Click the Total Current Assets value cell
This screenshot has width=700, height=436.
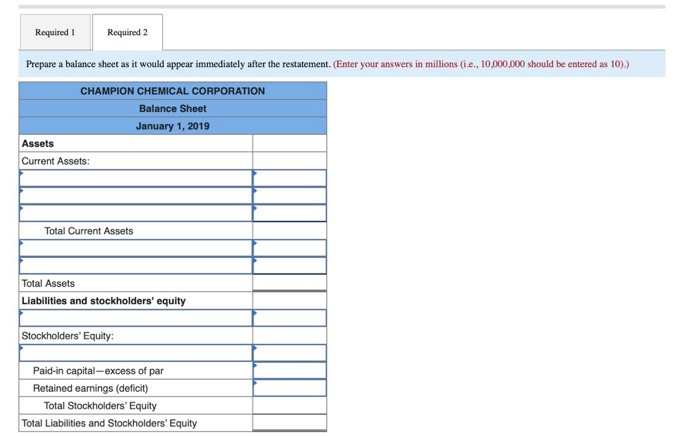click(x=289, y=231)
